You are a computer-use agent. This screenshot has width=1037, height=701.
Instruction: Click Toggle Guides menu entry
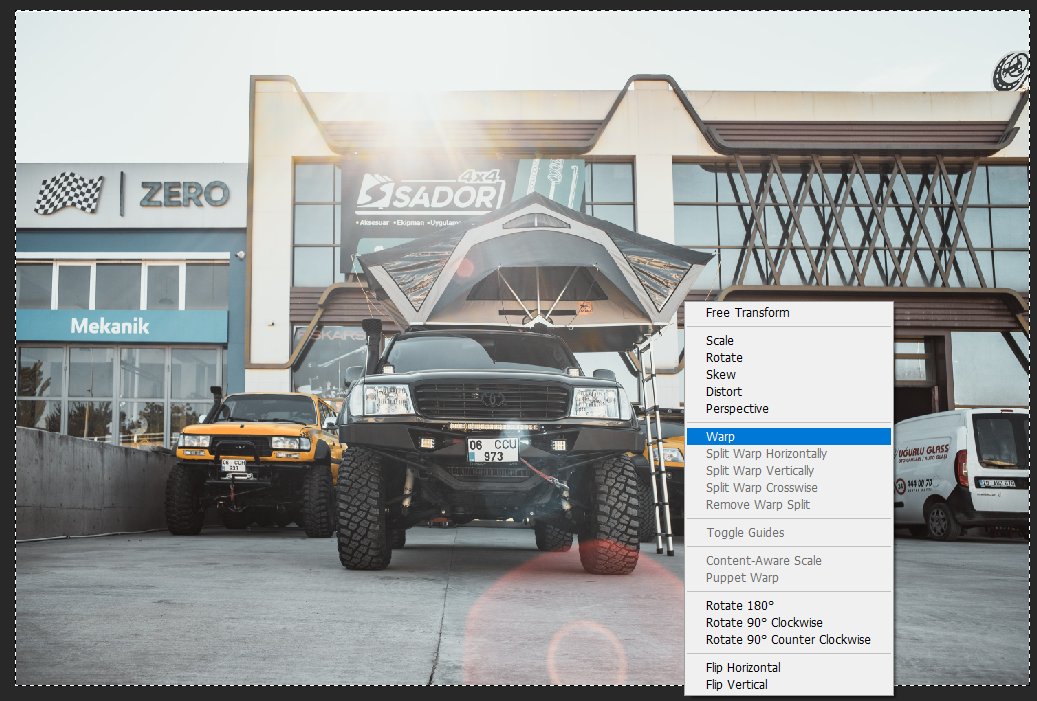pyautogui.click(x=789, y=533)
